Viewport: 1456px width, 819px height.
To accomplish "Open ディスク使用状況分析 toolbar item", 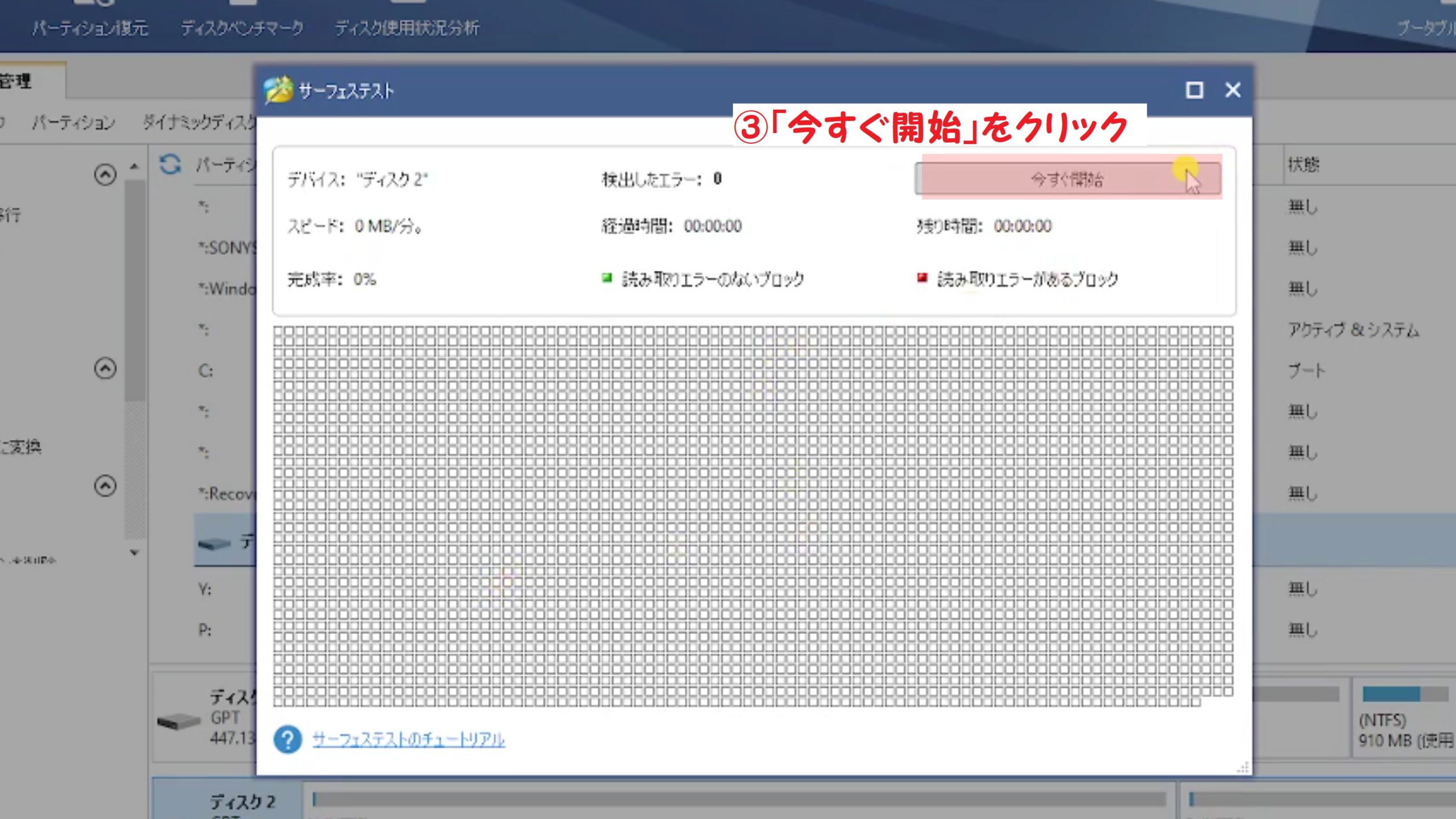I will pos(407,28).
